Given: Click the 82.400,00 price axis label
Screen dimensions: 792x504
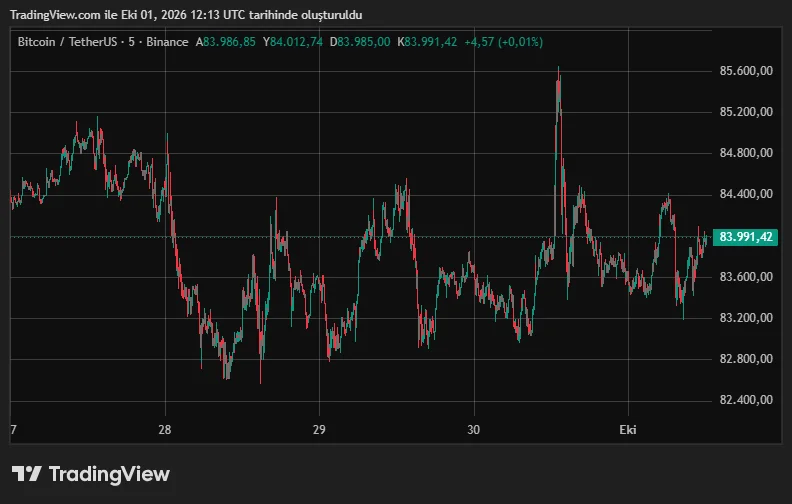Looking at the screenshot, I should click(746, 400).
